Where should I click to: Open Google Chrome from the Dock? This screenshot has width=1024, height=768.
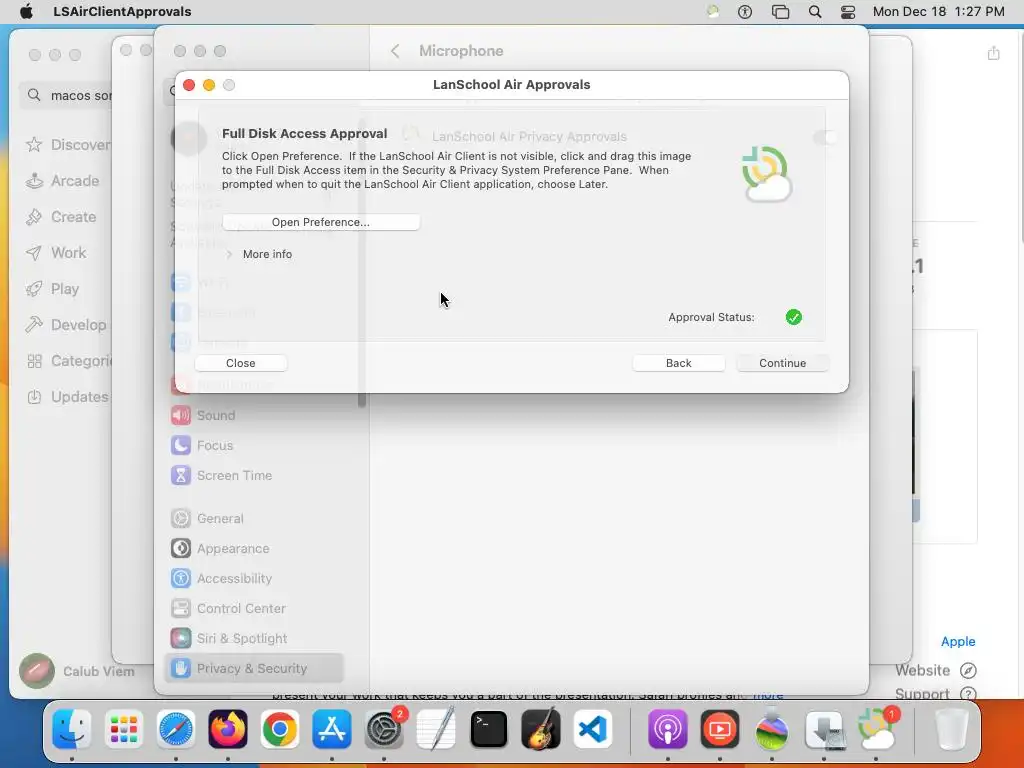click(280, 729)
